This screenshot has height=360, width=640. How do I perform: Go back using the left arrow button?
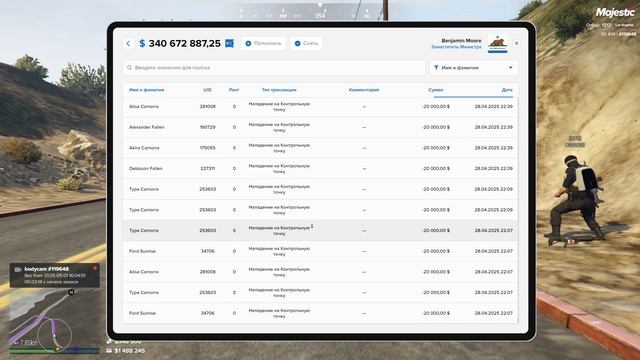128,43
